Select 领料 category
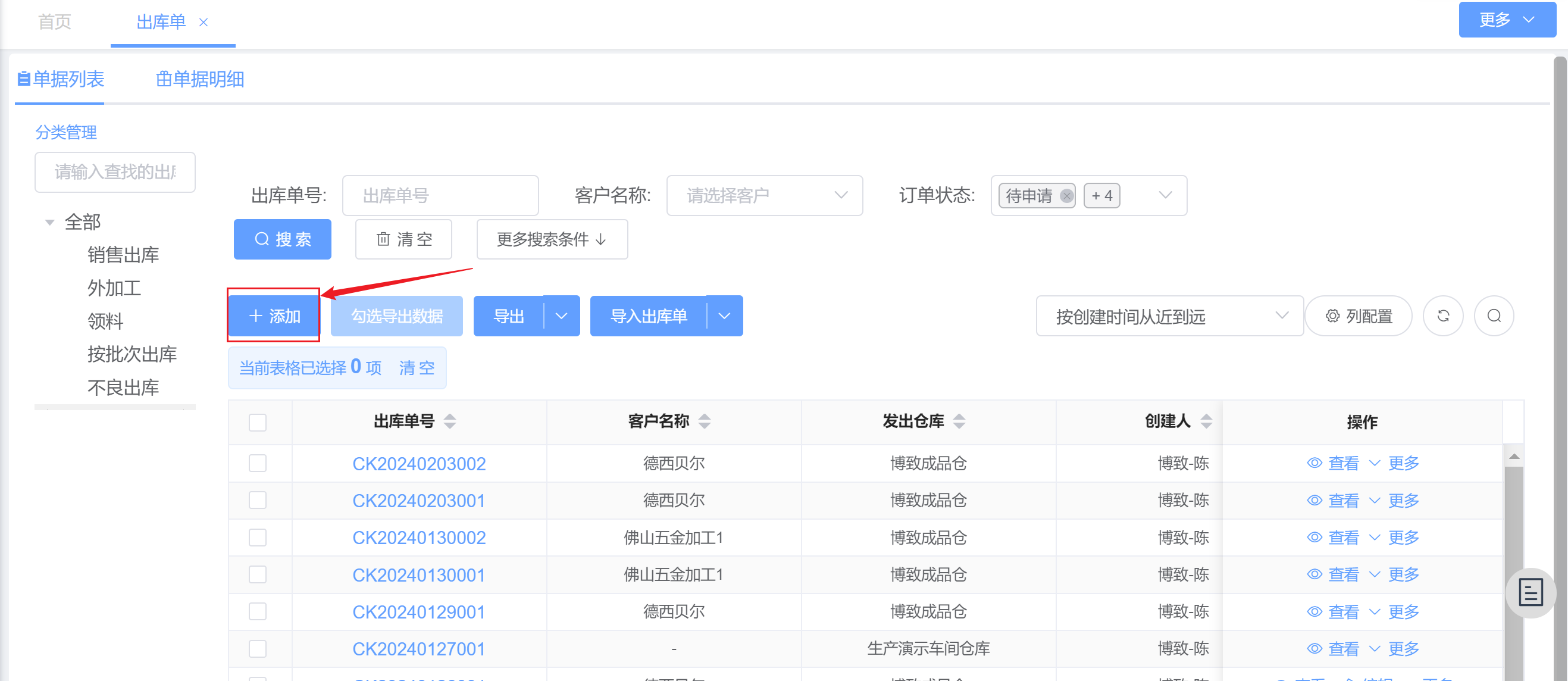The width and height of the screenshot is (1568, 681). point(105,321)
